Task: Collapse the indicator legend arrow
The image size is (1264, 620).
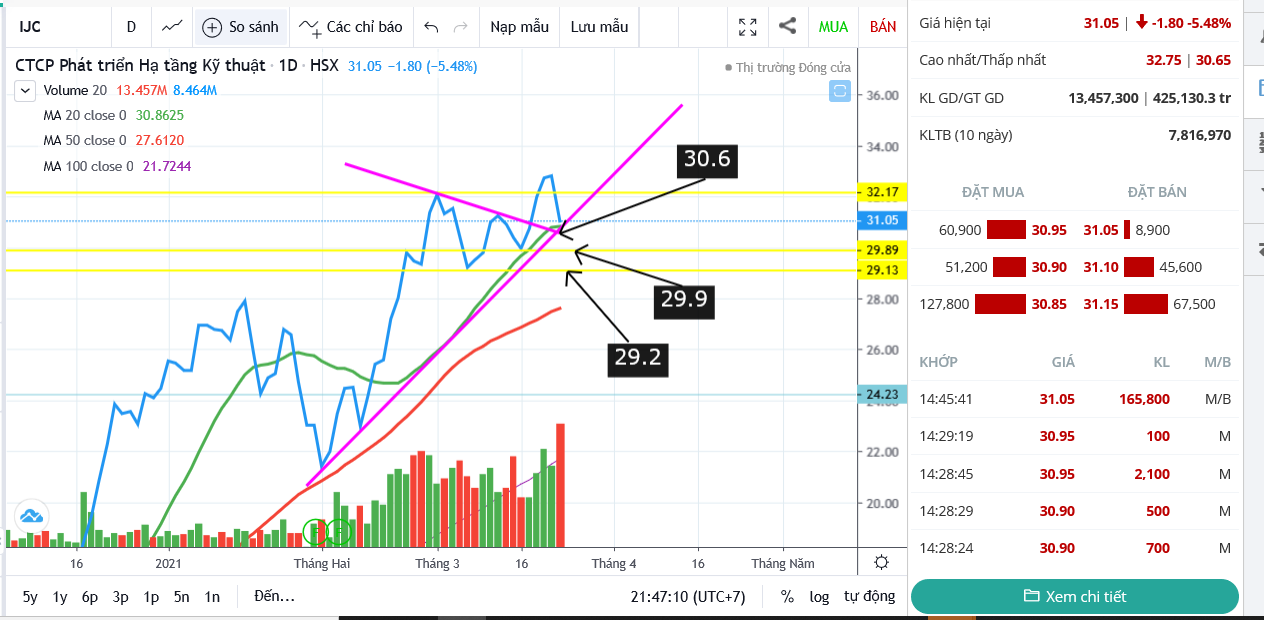Action: (25, 91)
